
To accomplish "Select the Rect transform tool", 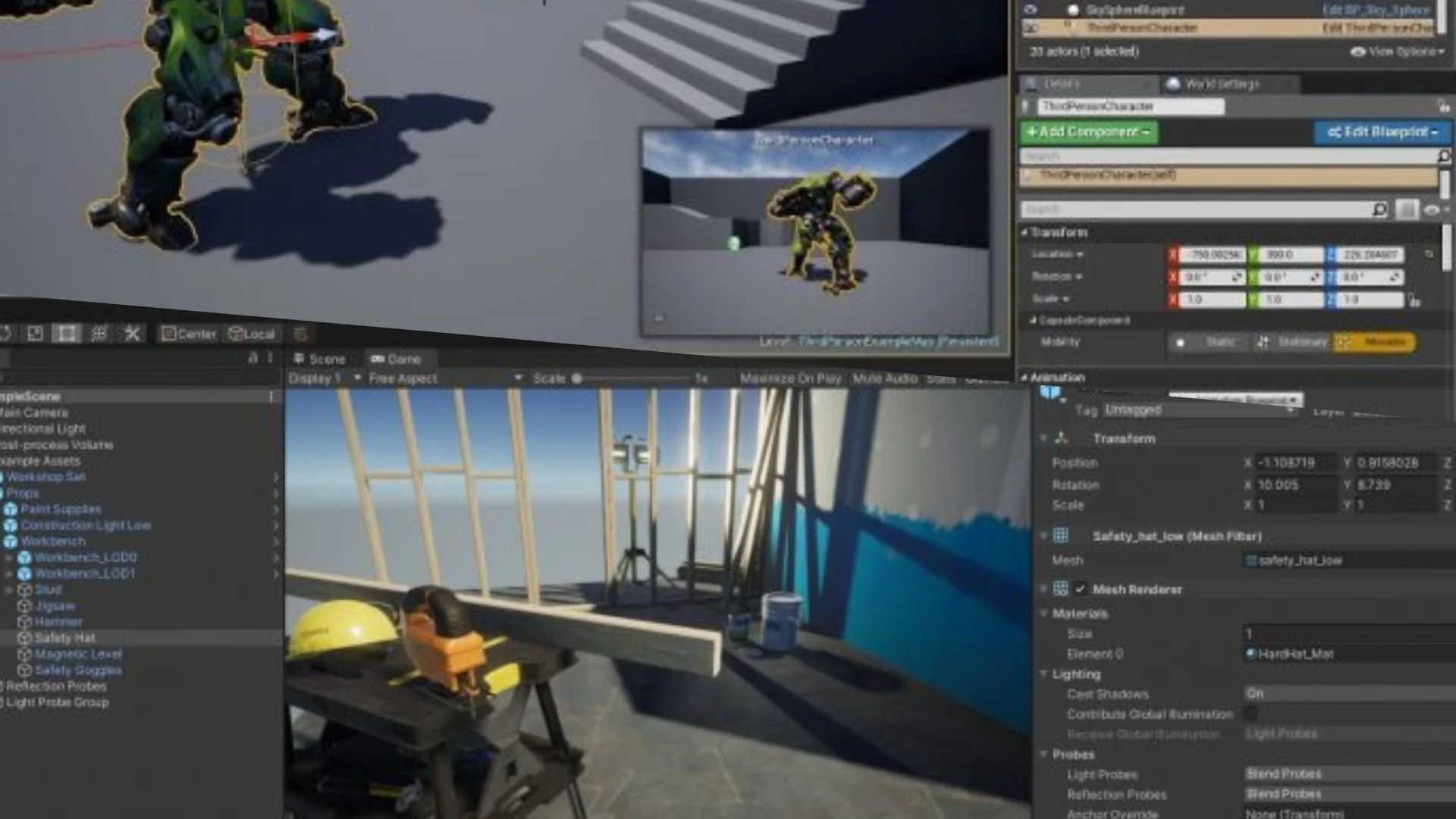I will pyautogui.click(x=67, y=334).
